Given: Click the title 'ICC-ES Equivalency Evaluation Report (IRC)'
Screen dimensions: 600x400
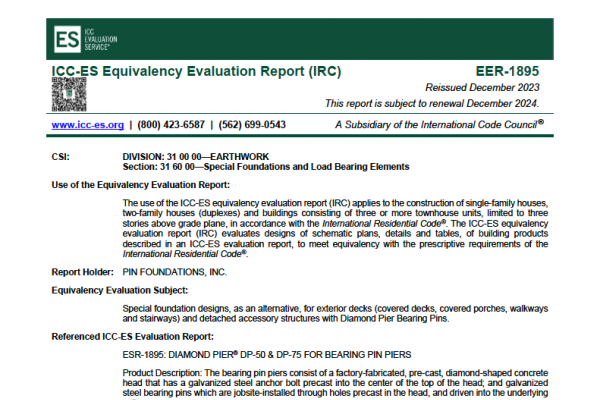Looking at the screenshot, I should (x=196, y=71).
